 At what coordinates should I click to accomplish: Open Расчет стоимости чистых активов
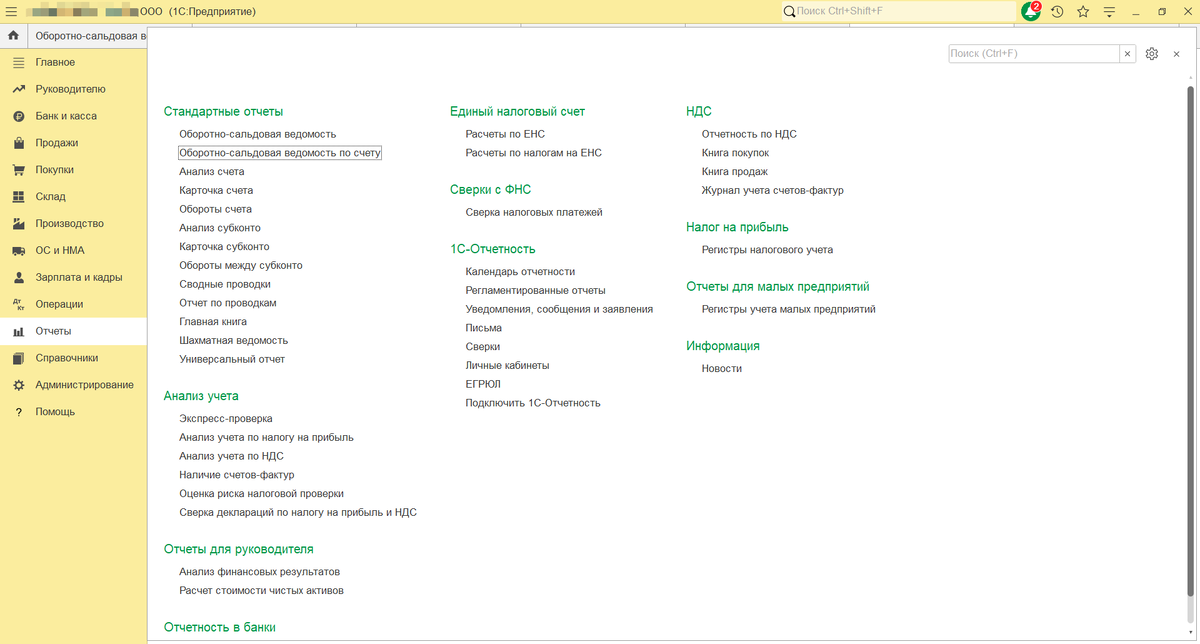coord(262,591)
